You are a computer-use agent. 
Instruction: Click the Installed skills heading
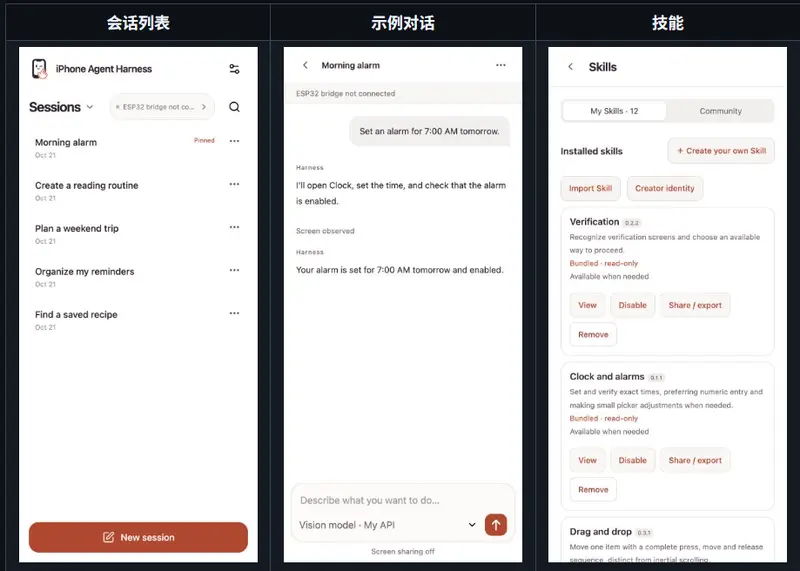(x=591, y=151)
